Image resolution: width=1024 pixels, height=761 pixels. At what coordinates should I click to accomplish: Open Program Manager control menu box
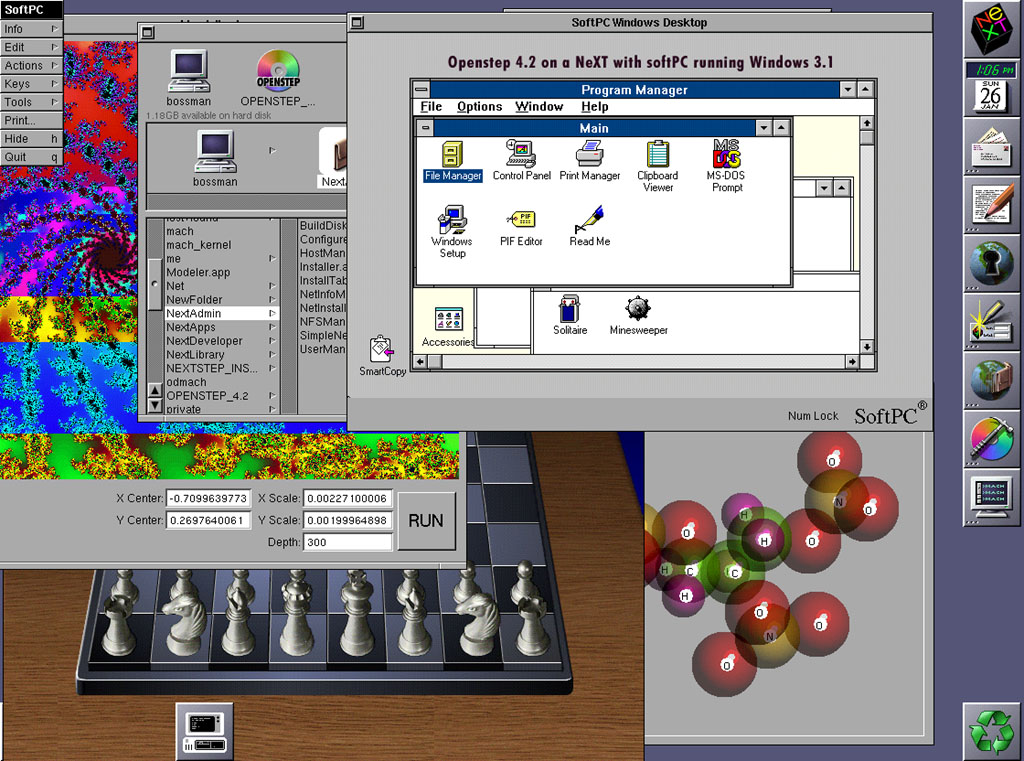pos(421,89)
